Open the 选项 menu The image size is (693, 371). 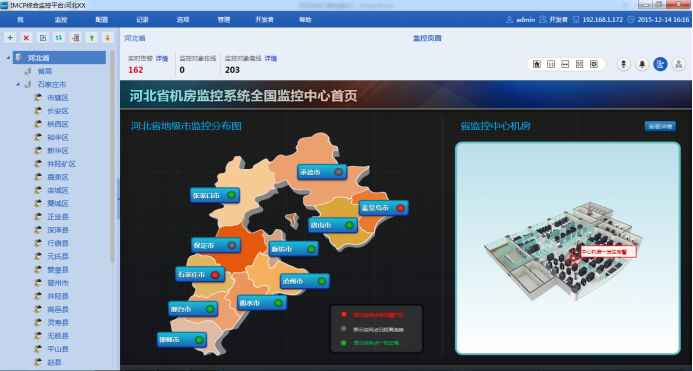point(183,19)
